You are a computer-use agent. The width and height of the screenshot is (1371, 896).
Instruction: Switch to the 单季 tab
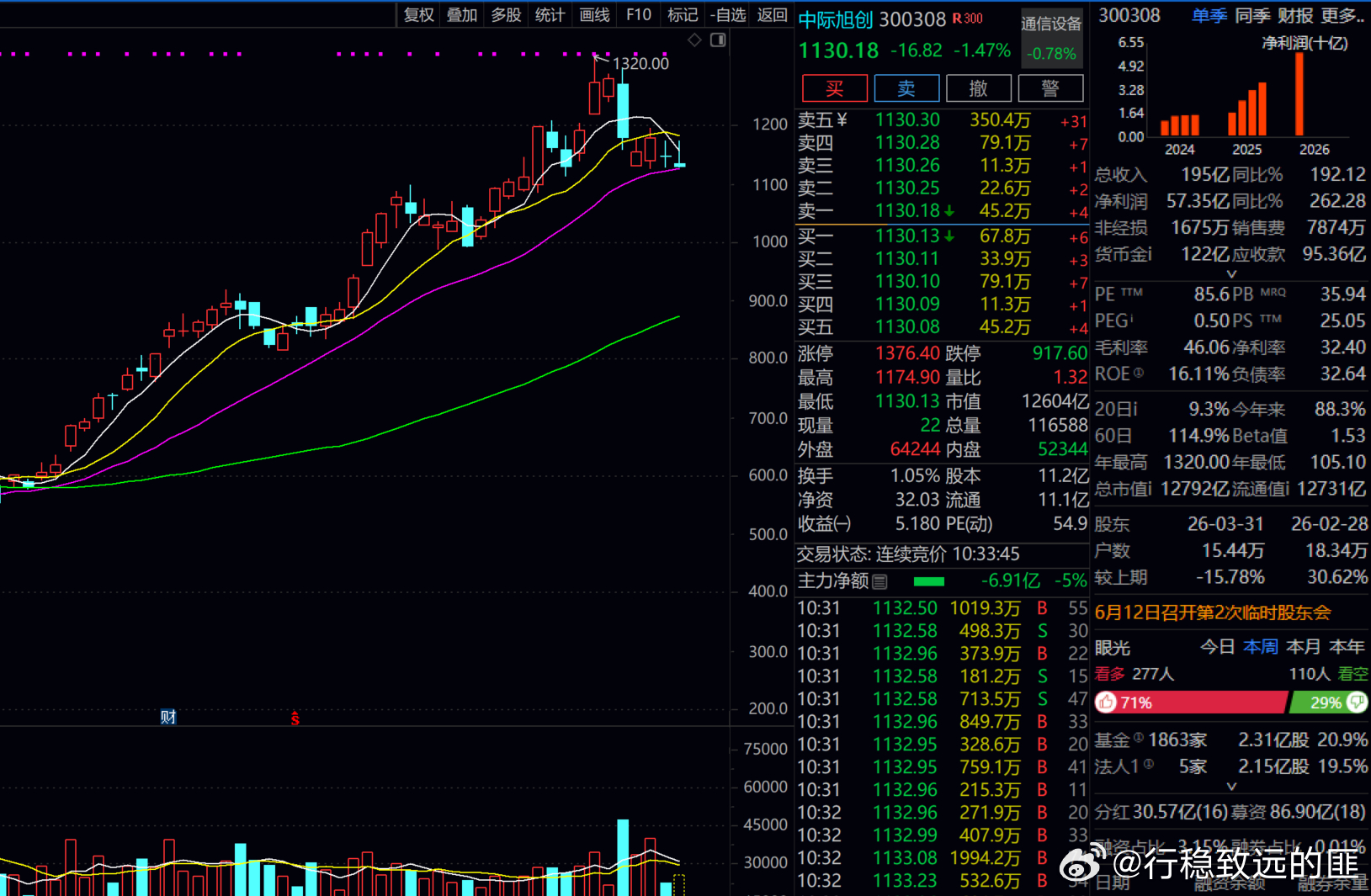tap(1209, 15)
